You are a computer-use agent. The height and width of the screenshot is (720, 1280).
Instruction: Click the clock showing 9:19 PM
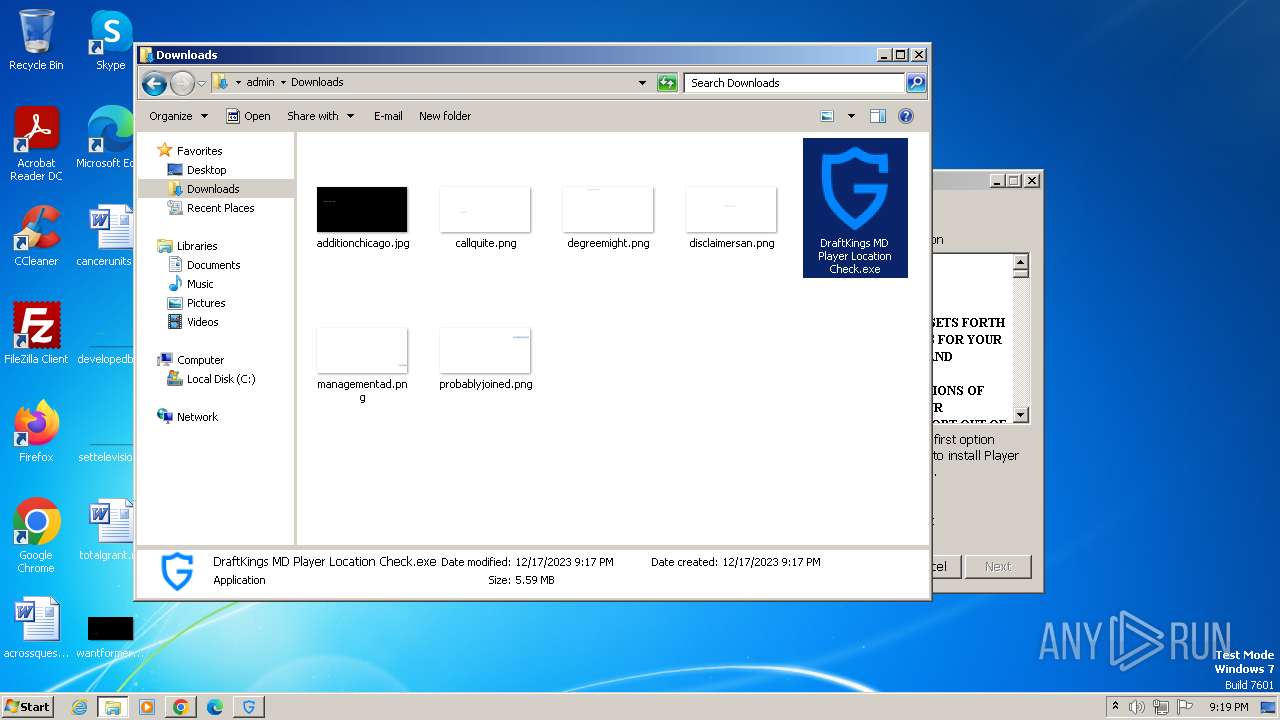[x=1228, y=707]
